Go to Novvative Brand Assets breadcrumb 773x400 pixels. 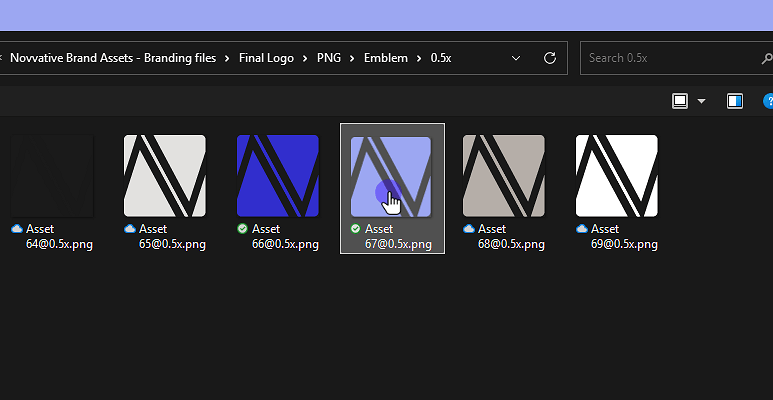113,58
